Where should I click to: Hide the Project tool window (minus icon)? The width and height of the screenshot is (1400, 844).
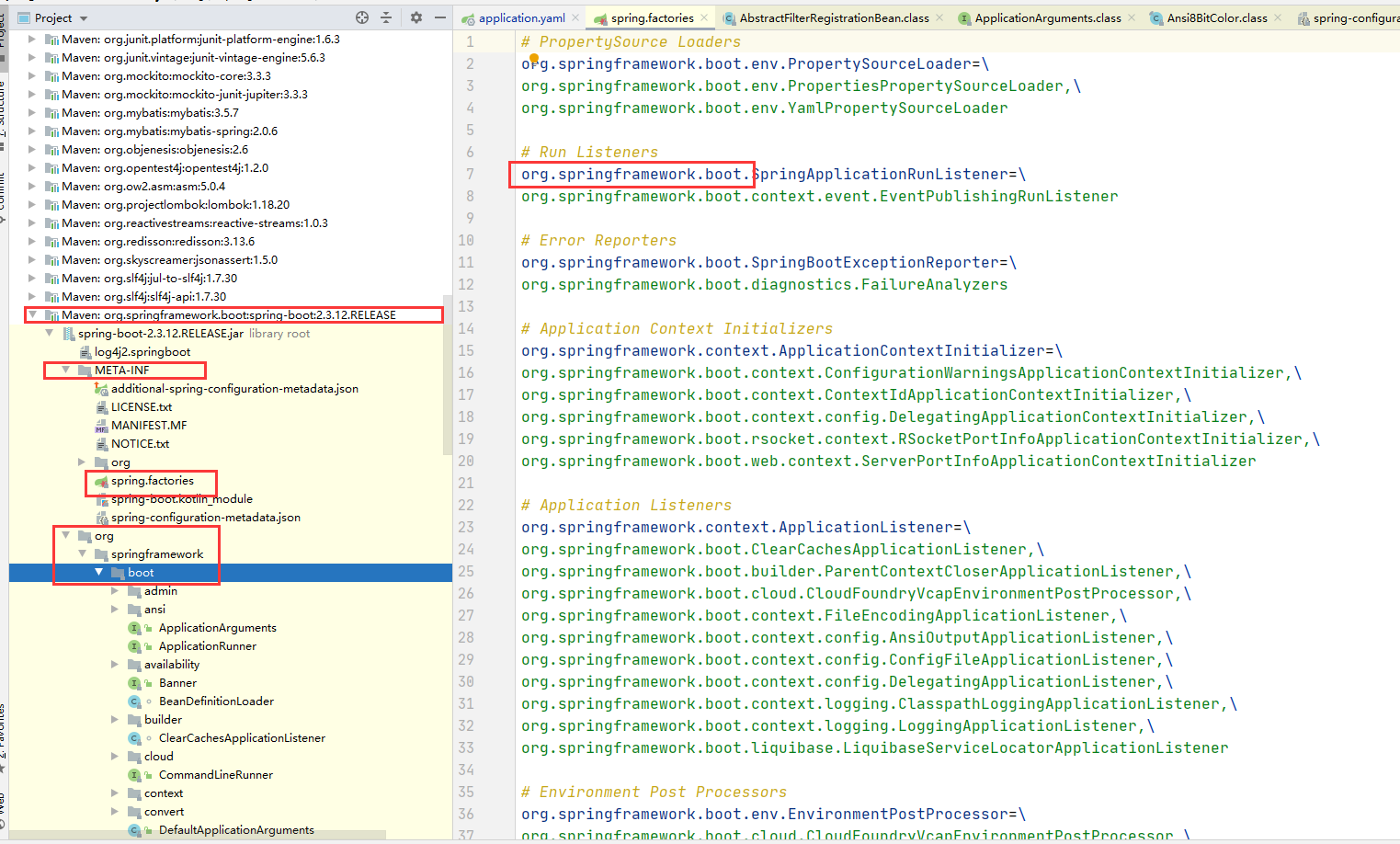(440, 17)
